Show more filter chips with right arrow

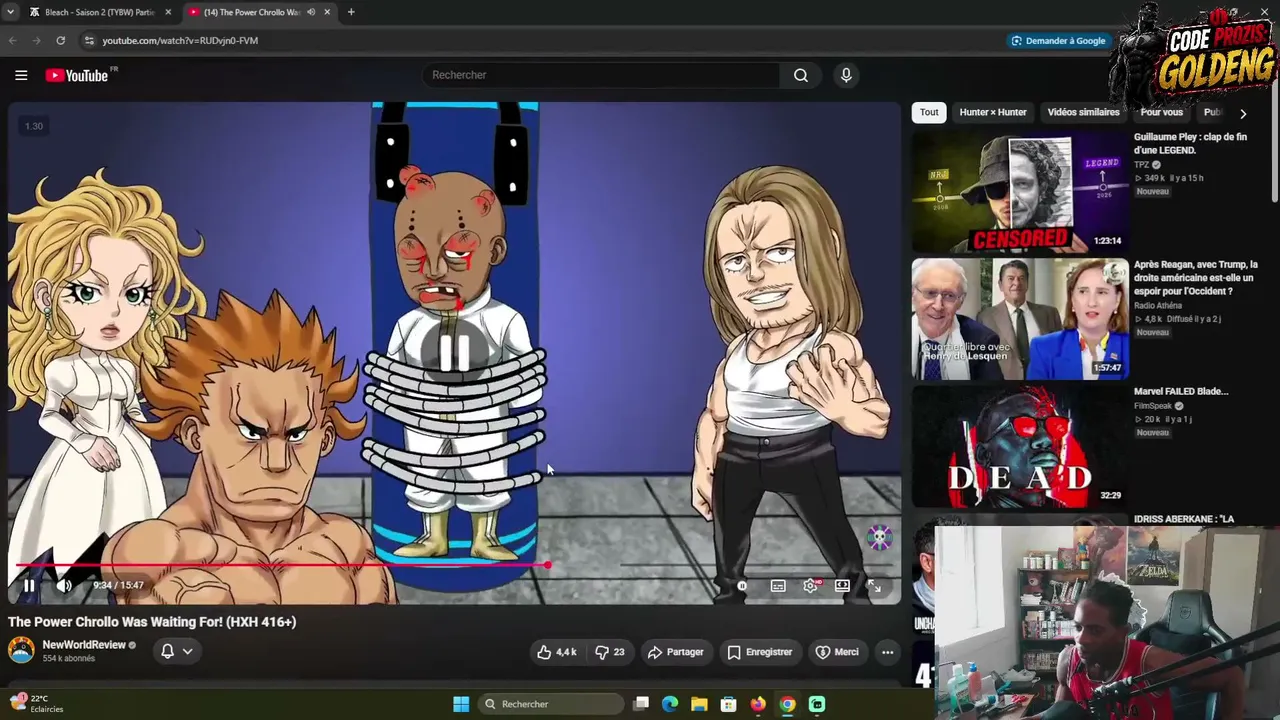pos(1243,113)
